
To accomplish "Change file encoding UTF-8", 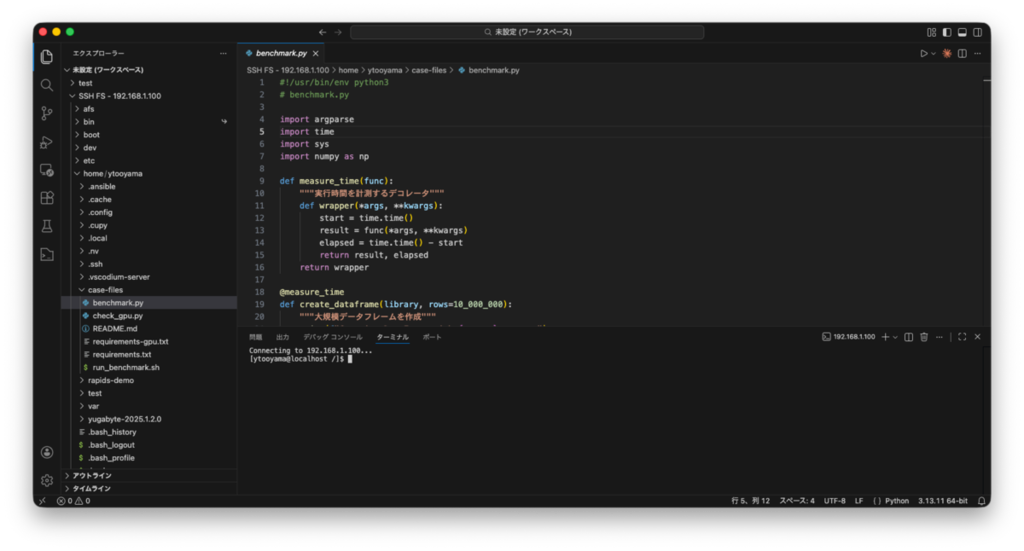I will (x=835, y=501).
